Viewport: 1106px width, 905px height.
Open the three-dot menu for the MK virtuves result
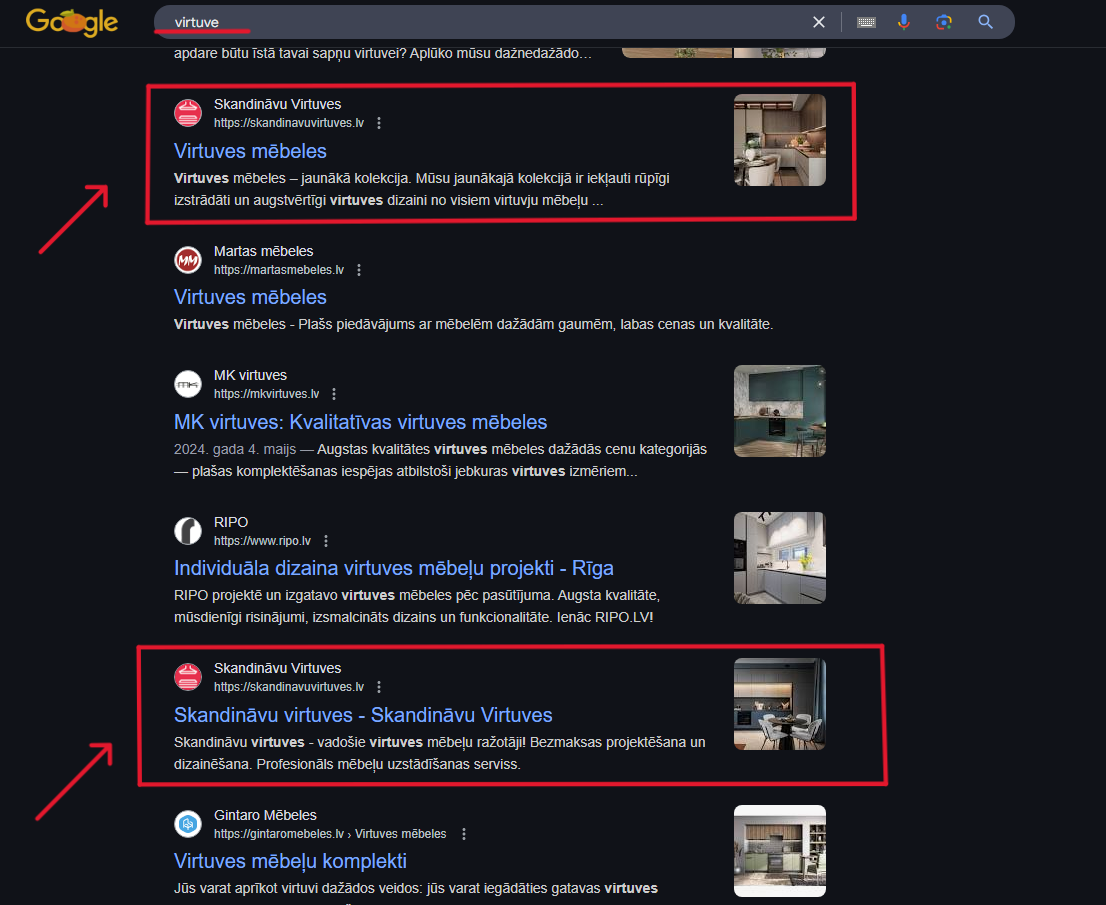334,393
